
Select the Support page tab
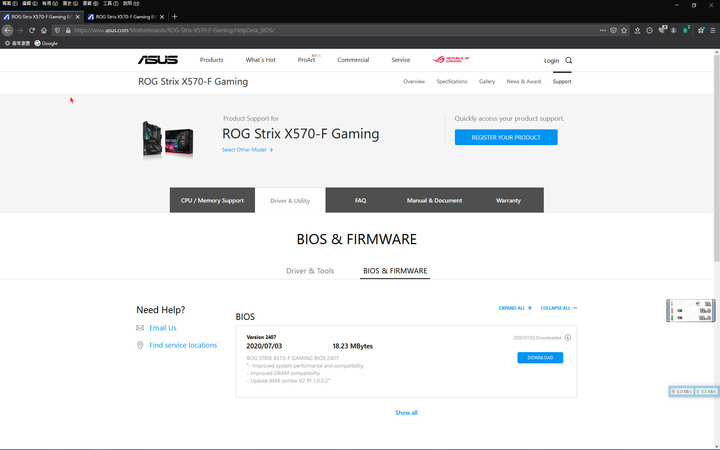tap(562, 81)
